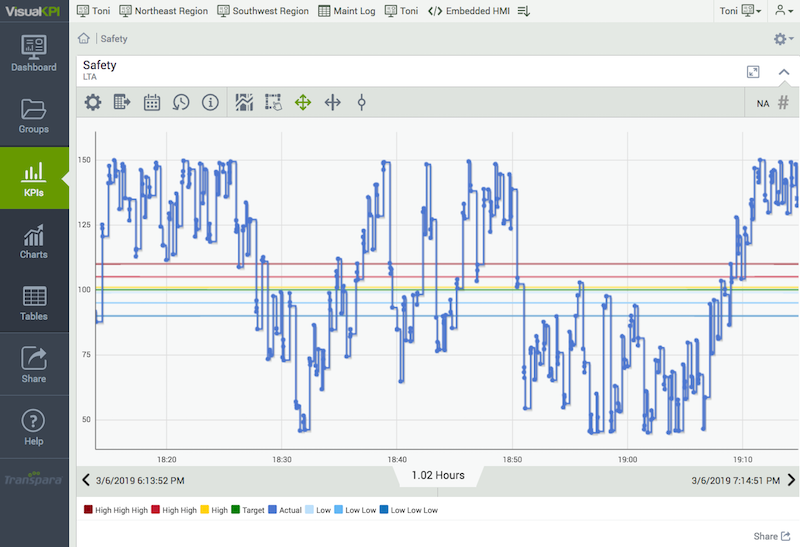Click the High High High legend swatch
This screenshot has width=800, height=547.
(88, 510)
